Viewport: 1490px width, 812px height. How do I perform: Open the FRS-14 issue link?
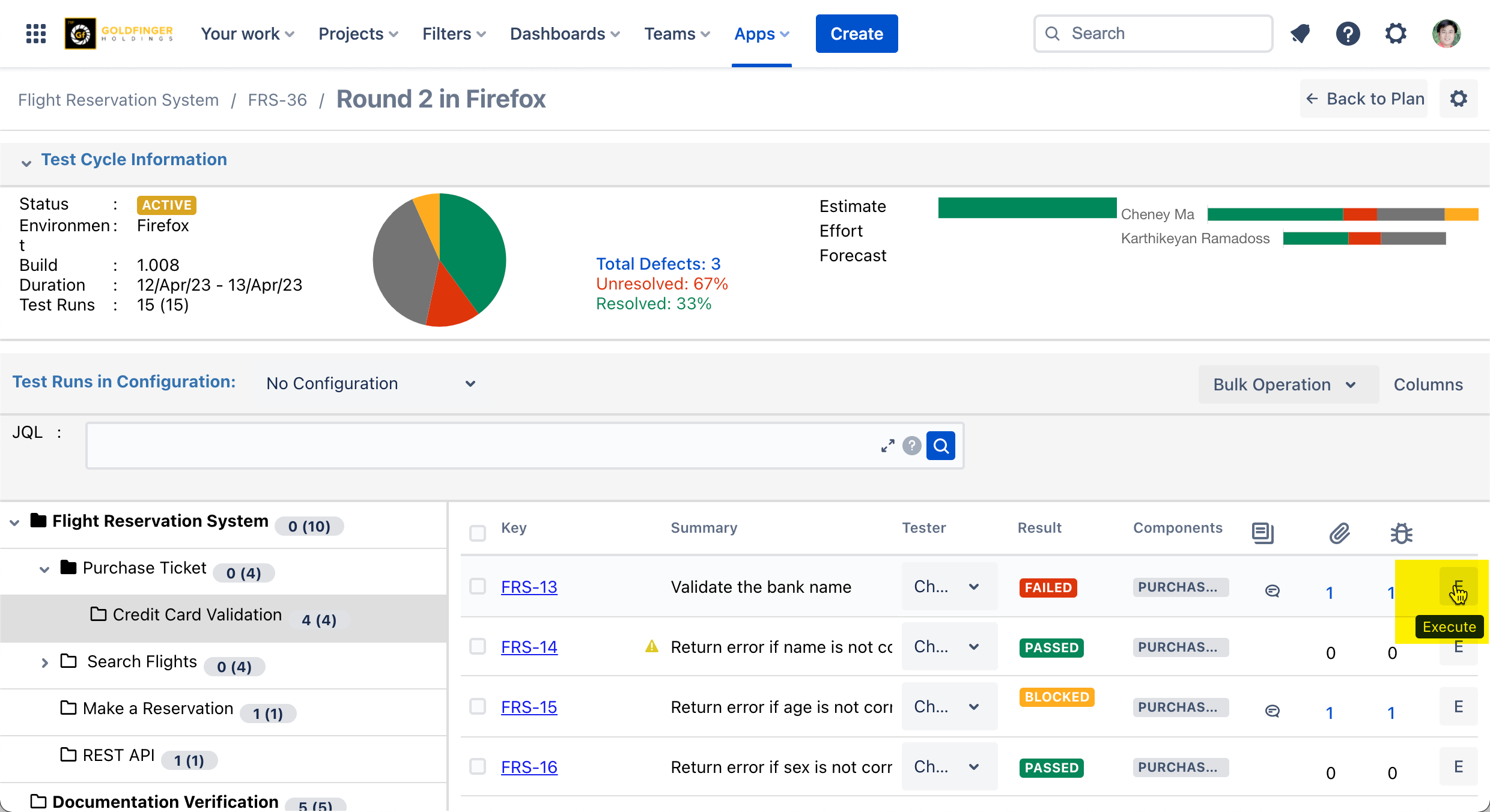(529, 647)
